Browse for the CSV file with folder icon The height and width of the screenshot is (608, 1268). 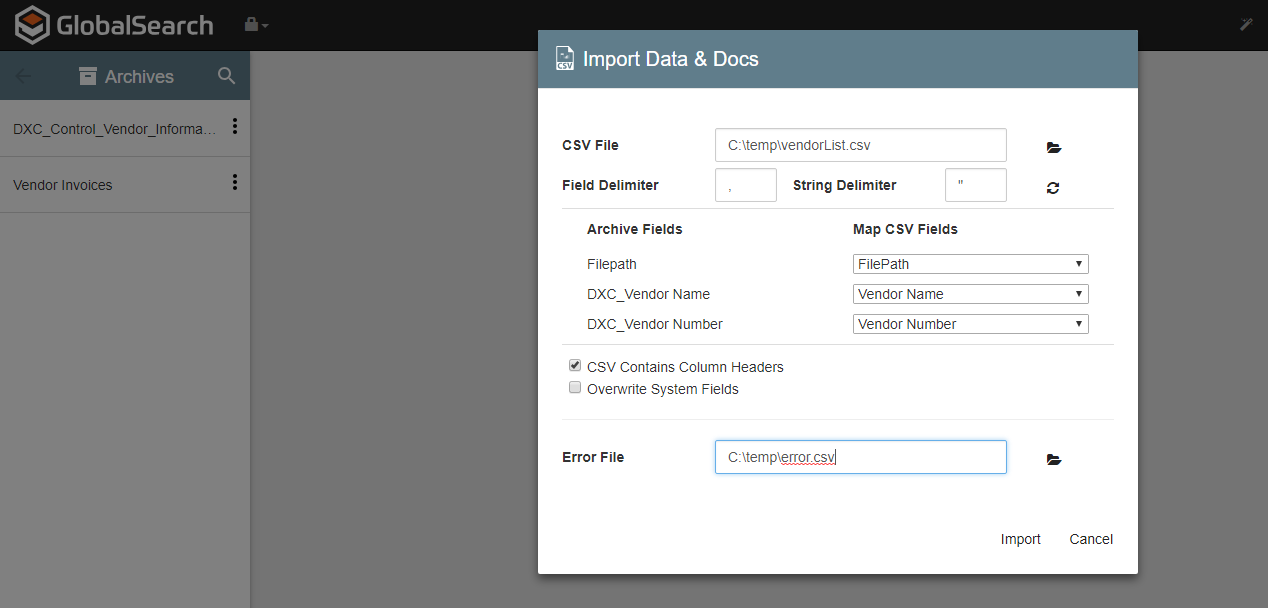coord(1053,147)
